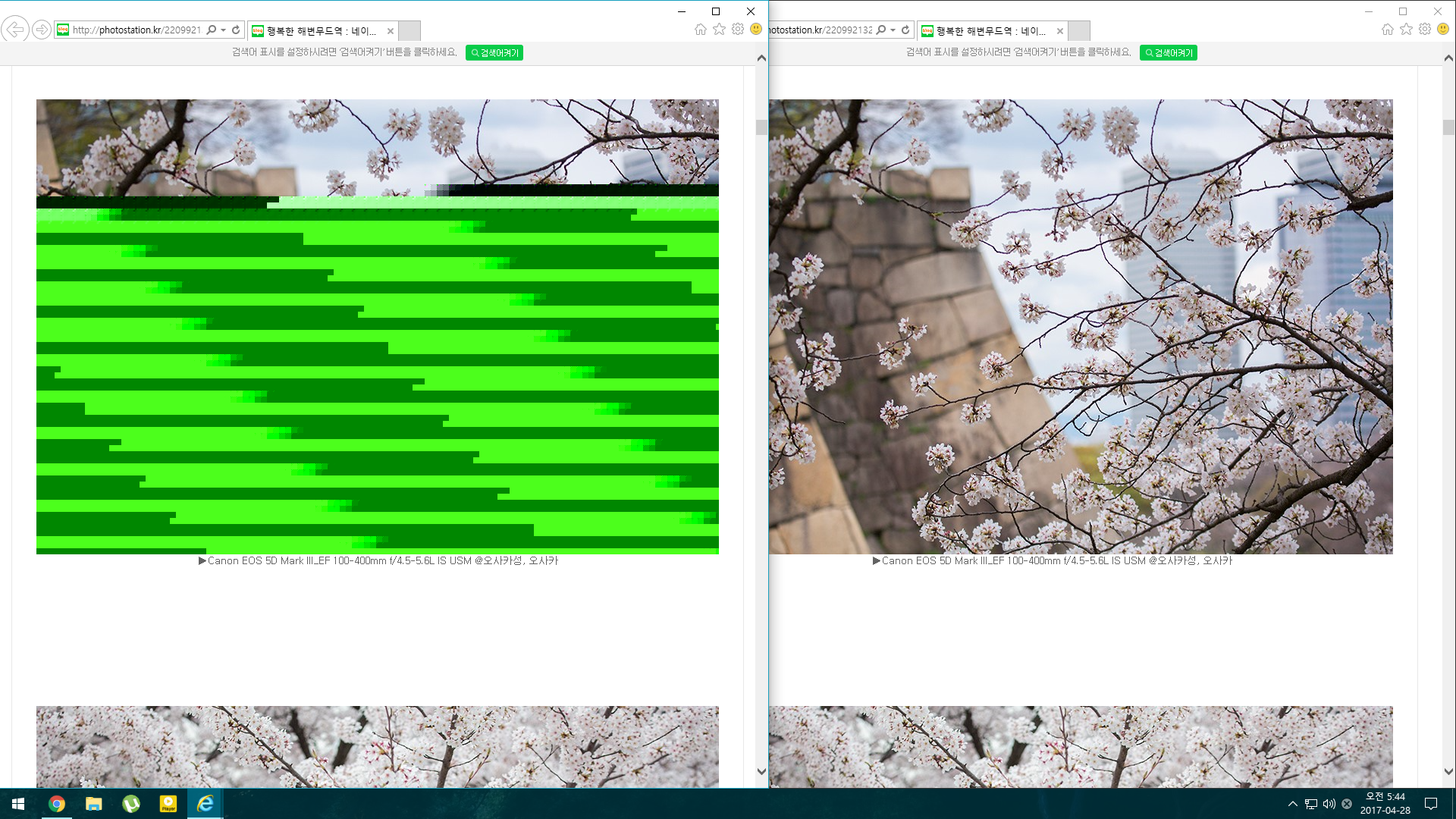Close the 행복한 해변무드역 tab in the left window
The width and height of the screenshot is (1456, 819).
click(x=391, y=31)
